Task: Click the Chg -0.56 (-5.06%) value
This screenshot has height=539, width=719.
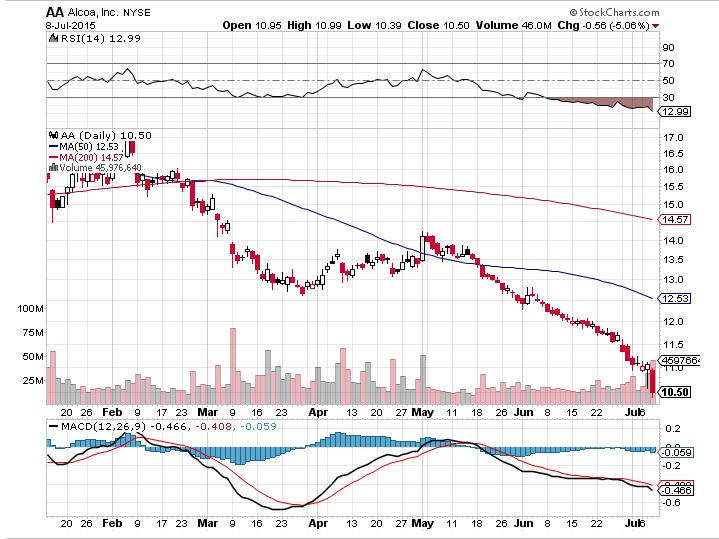Action: coord(603,26)
